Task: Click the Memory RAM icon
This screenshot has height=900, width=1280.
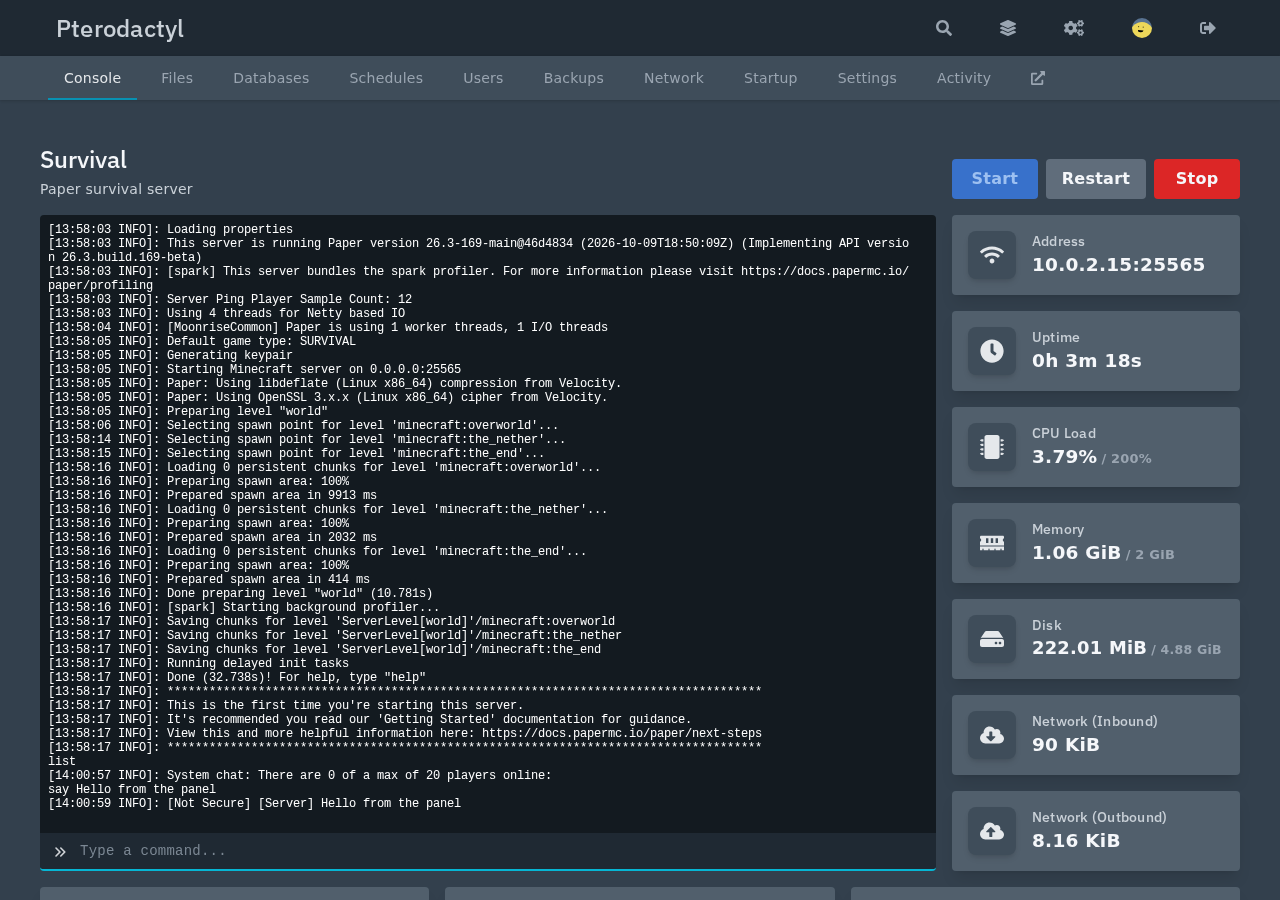Action: (x=992, y=543)
